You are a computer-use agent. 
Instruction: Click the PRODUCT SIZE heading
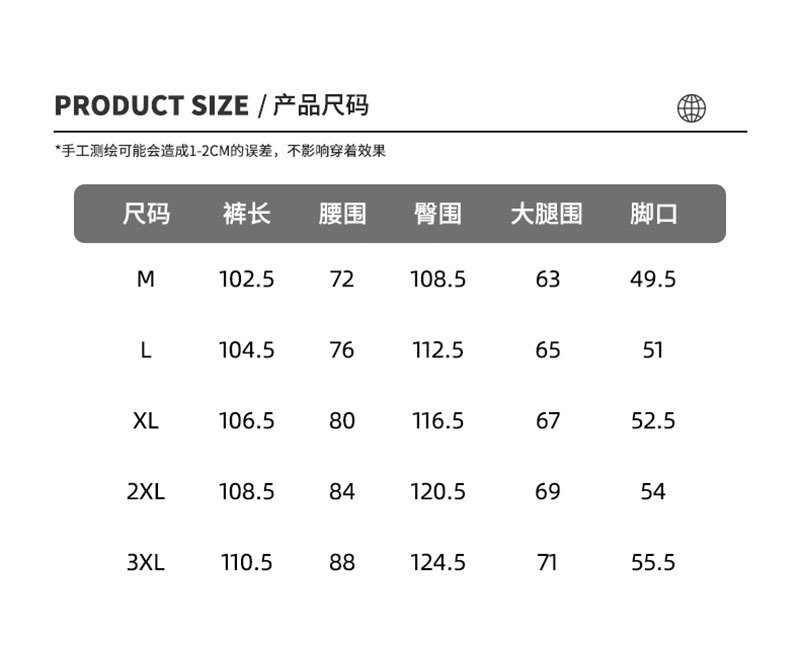click(151, 106)
